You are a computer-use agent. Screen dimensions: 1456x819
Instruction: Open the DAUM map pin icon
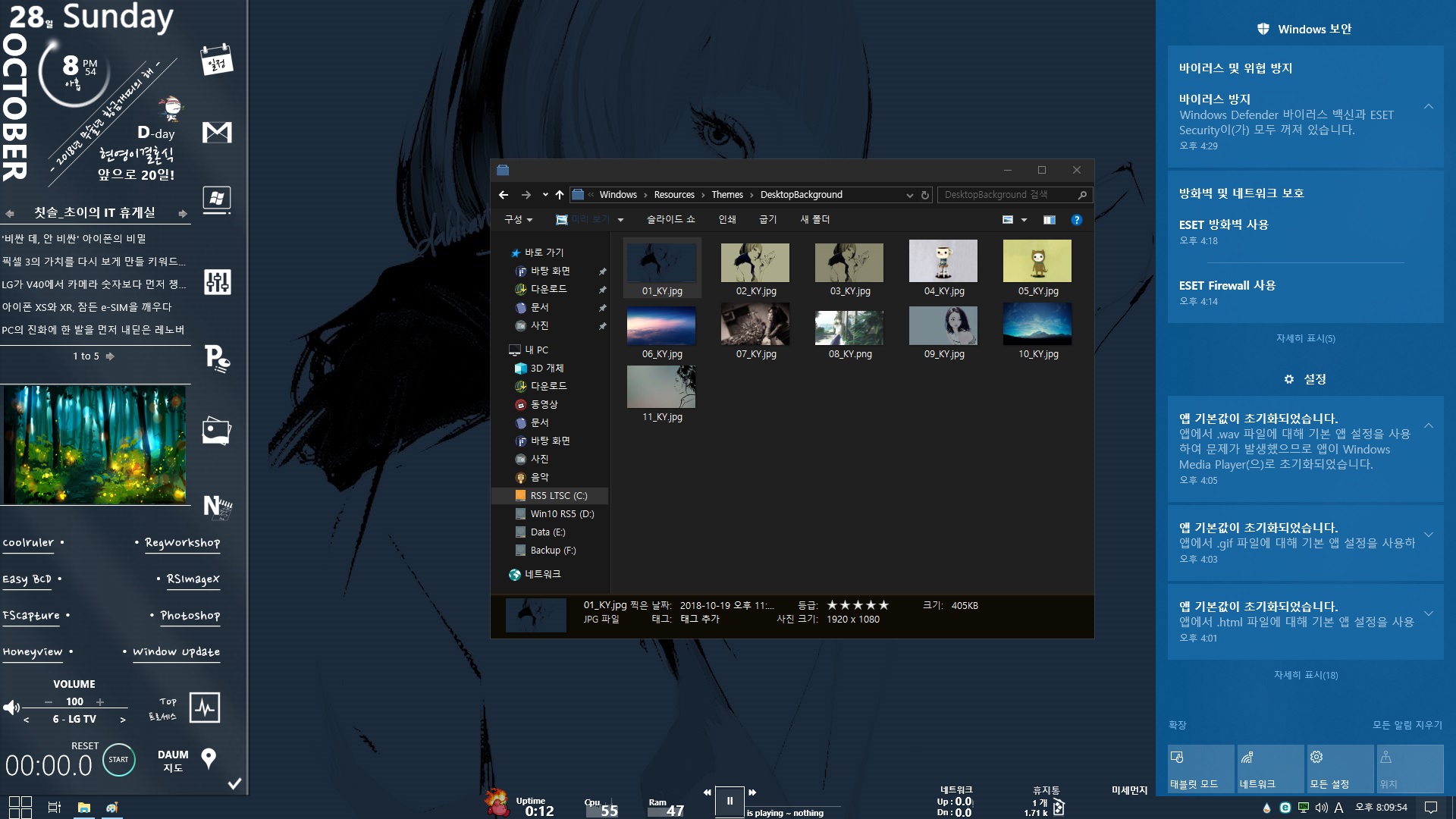pyautogui.click(x=209, y=758)
